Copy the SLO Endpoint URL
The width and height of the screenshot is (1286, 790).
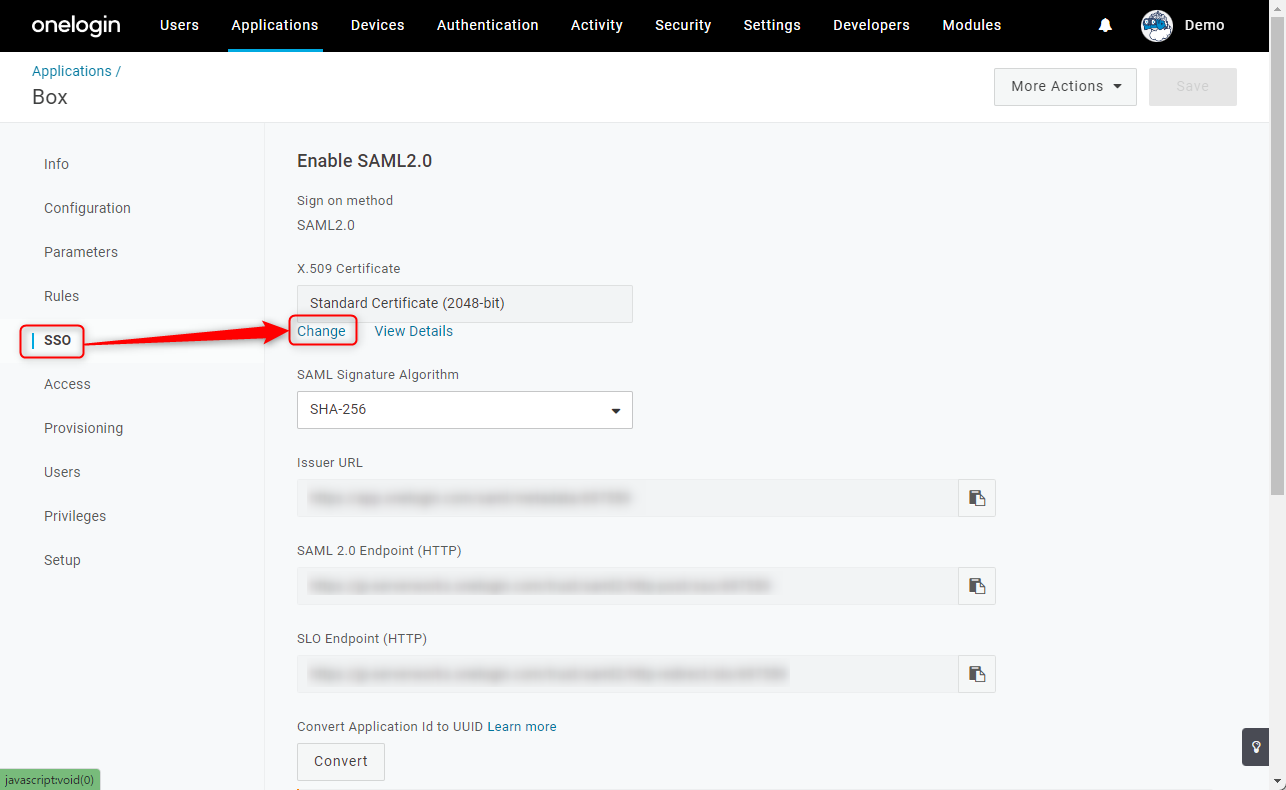point(977,674)
